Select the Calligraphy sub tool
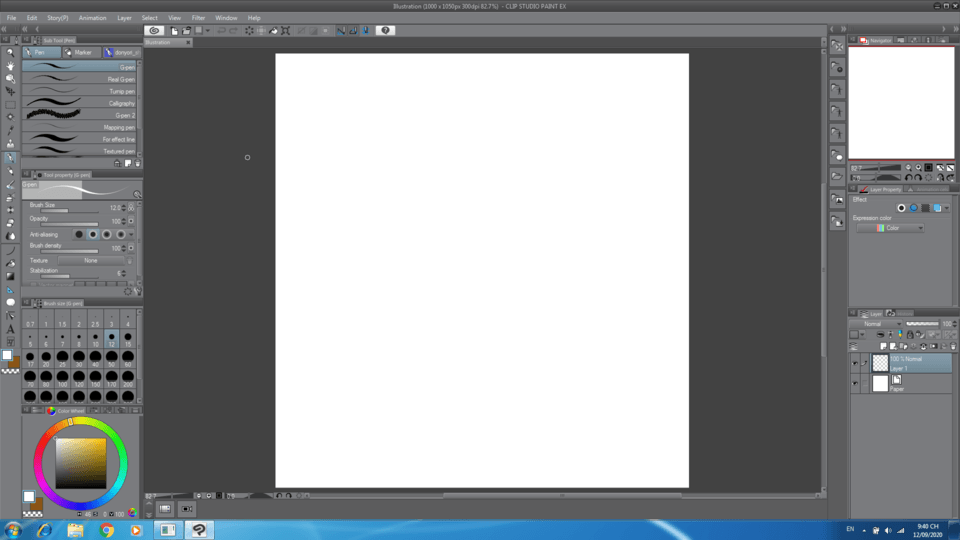Viewport: 960px width, 540px height. coord(81,103)
